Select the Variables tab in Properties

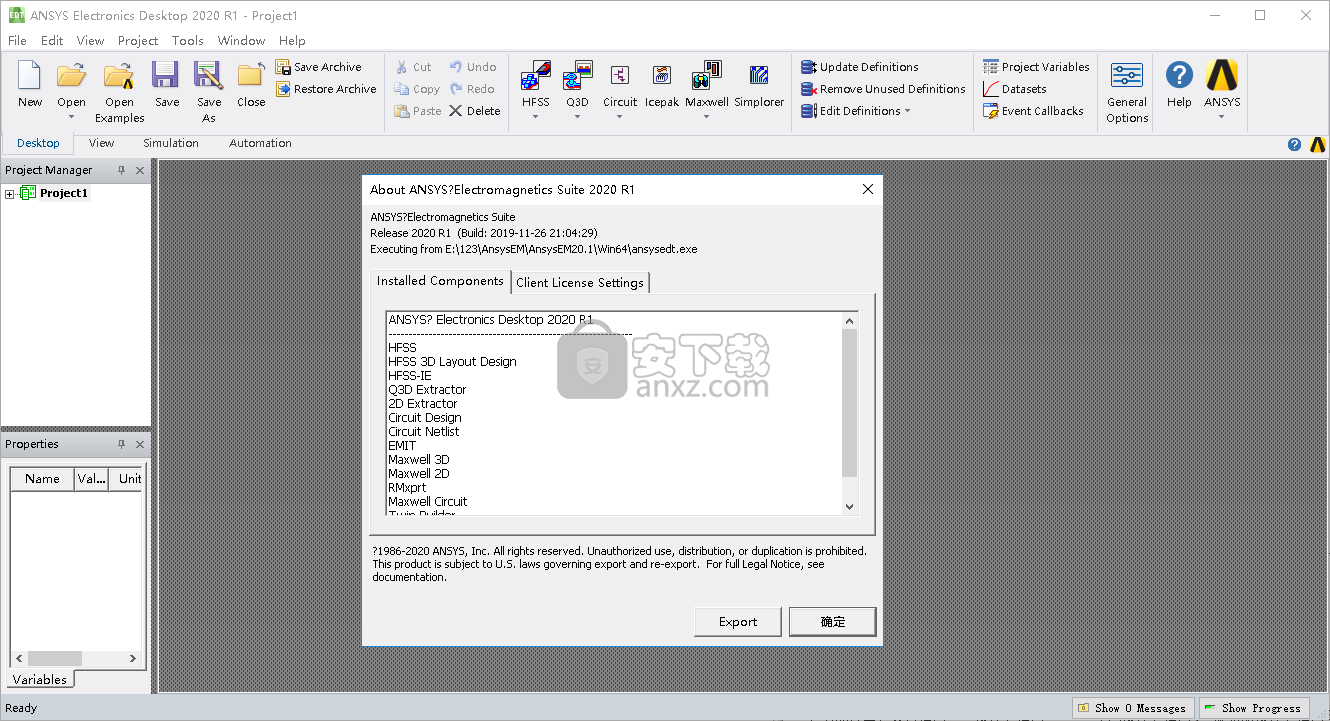tap(40, 680)
